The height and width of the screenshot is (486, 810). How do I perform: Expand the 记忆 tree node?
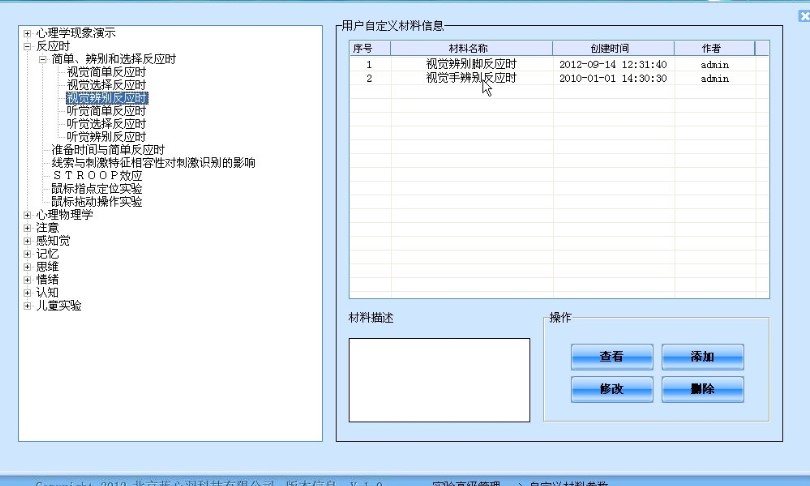27,254
